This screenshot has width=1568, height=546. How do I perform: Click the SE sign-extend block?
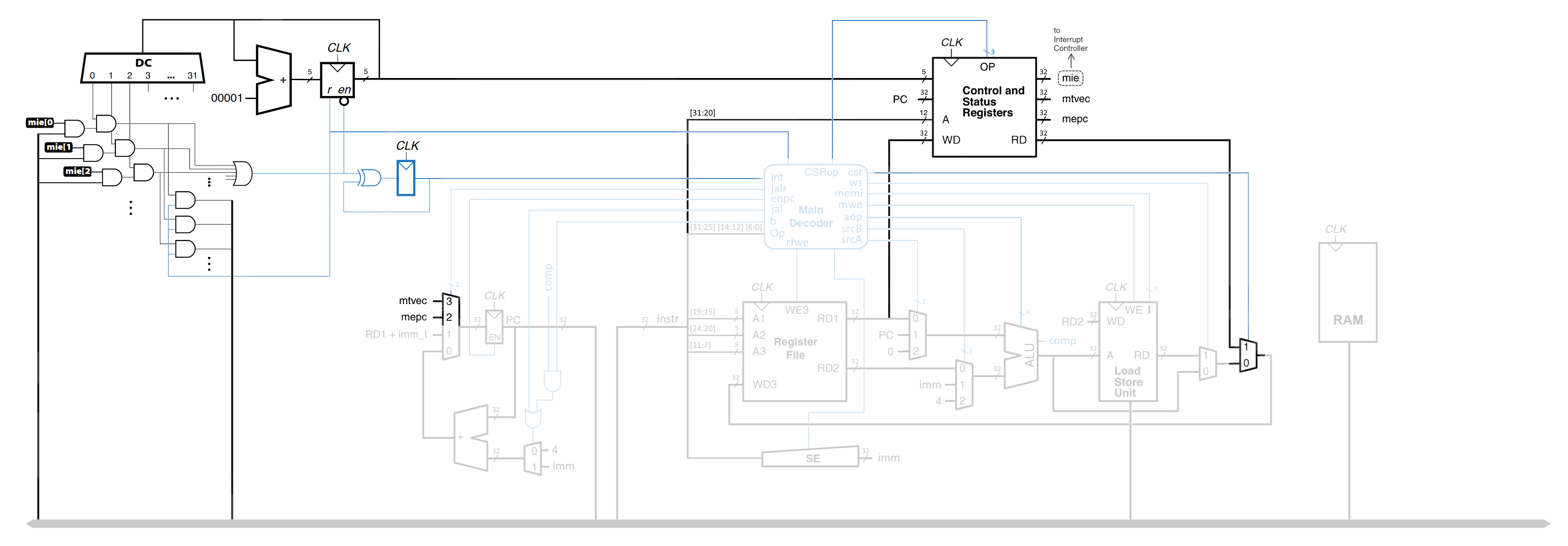click(811, 456)
